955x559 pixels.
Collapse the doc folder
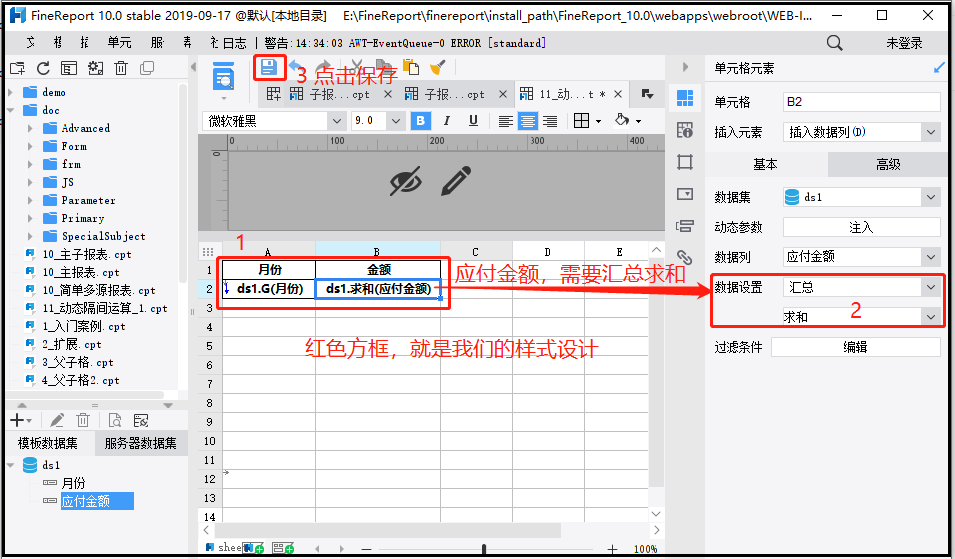(10, 110)
